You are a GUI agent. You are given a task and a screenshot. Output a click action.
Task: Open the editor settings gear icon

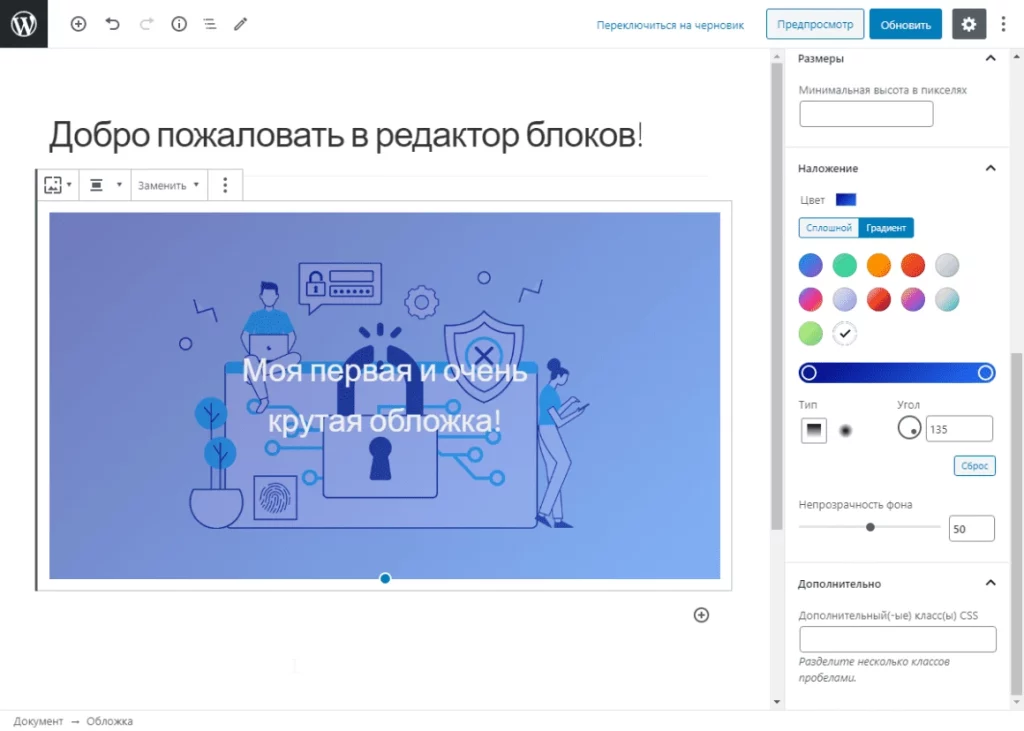pyautogui.click(x=968, y=24)
